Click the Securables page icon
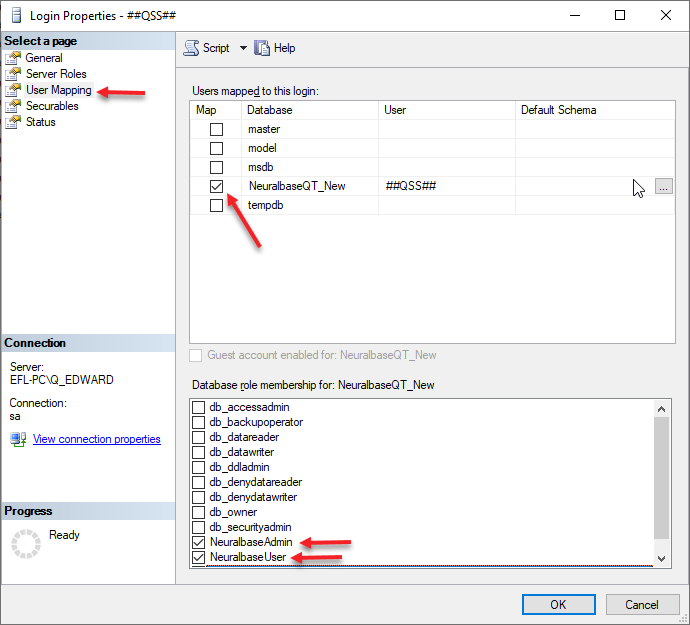This screenshot has height=625, width=690. point(13,106)
